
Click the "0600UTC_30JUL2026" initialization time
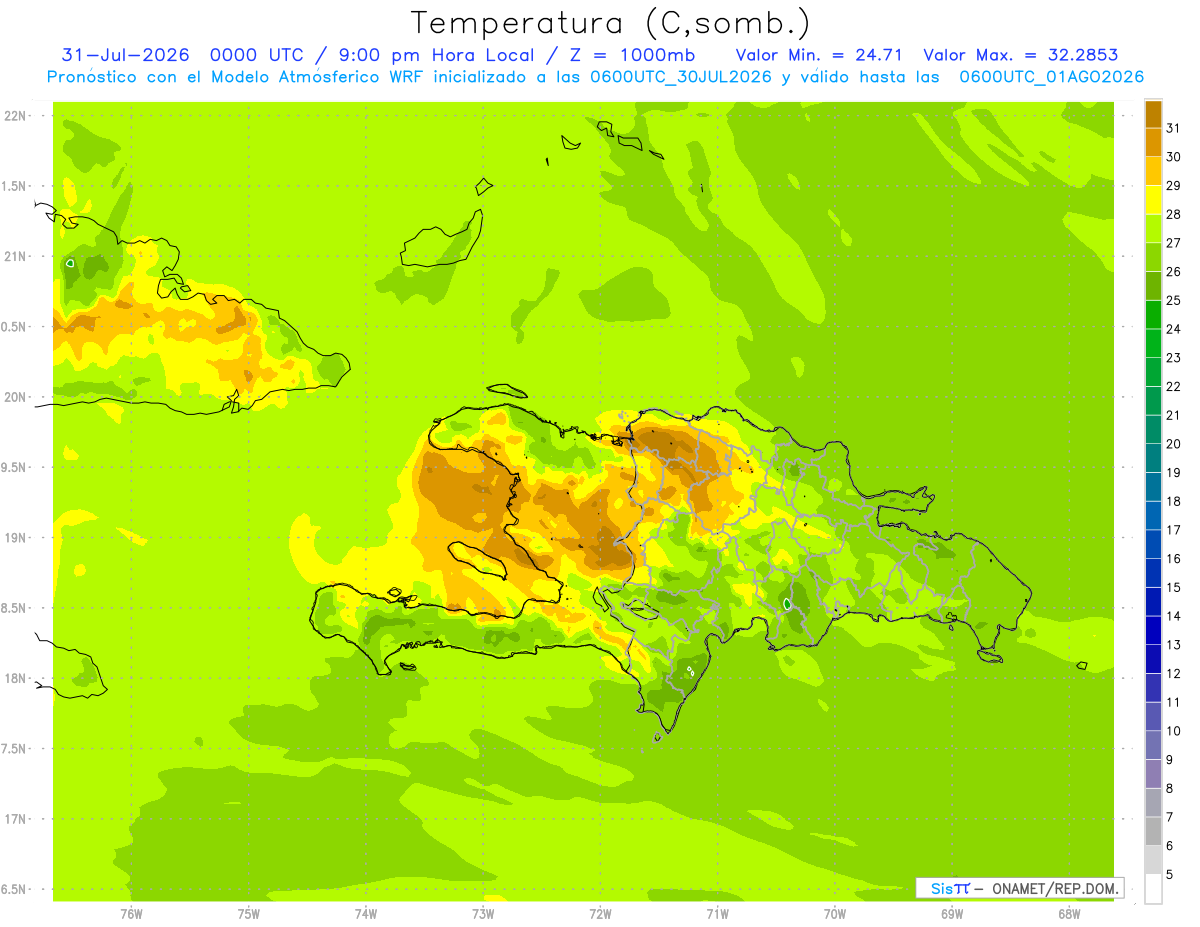pyautogui.click(x=681, y=77)
